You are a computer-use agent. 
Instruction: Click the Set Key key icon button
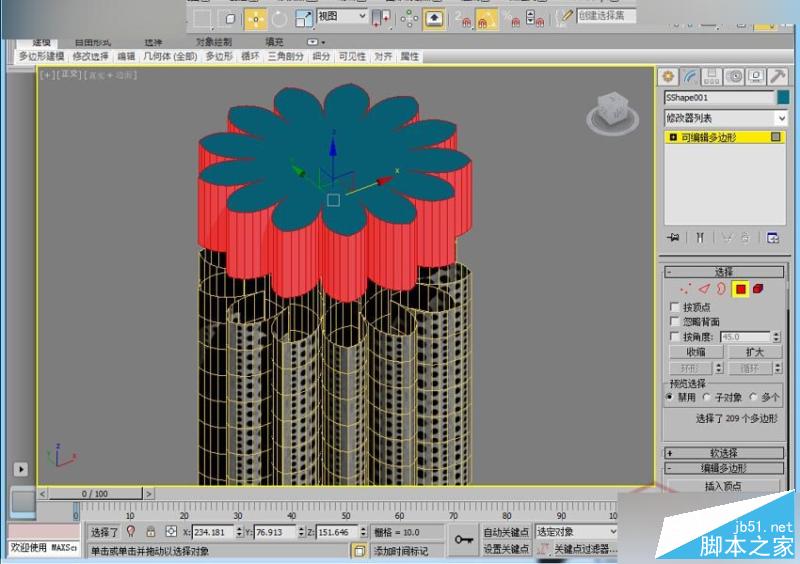click(x=462, y=540)
